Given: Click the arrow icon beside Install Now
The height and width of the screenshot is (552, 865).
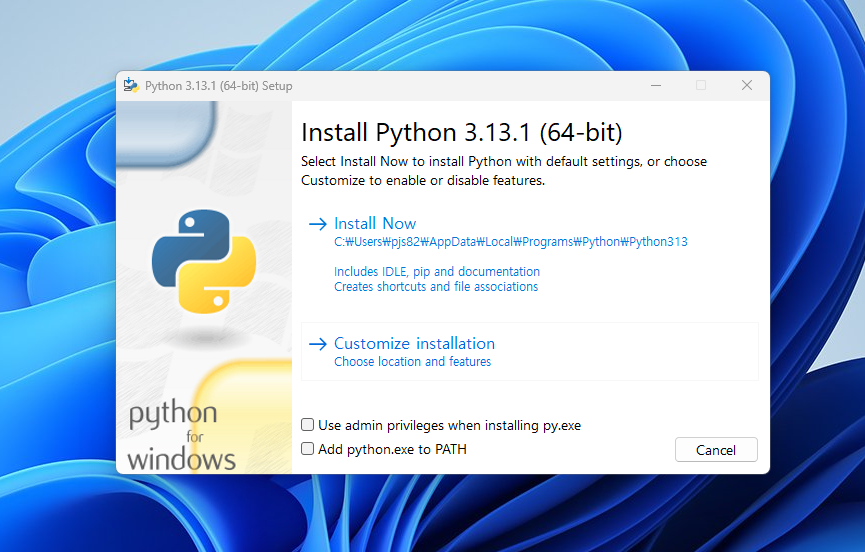Looking at the screenshot, I should (x=318, y=224).
